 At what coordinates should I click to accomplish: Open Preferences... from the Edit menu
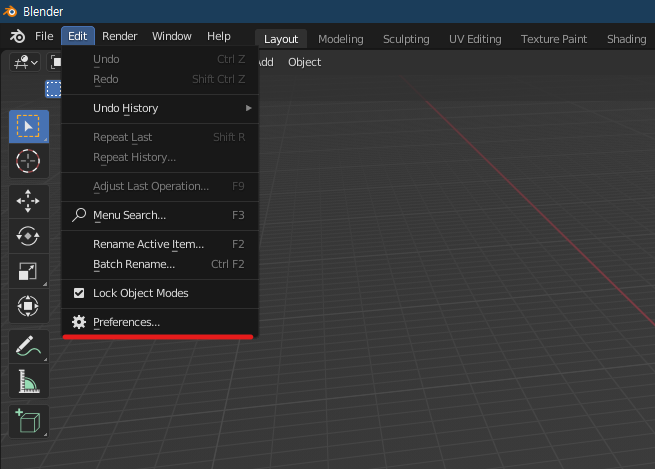tap(160, 322)
